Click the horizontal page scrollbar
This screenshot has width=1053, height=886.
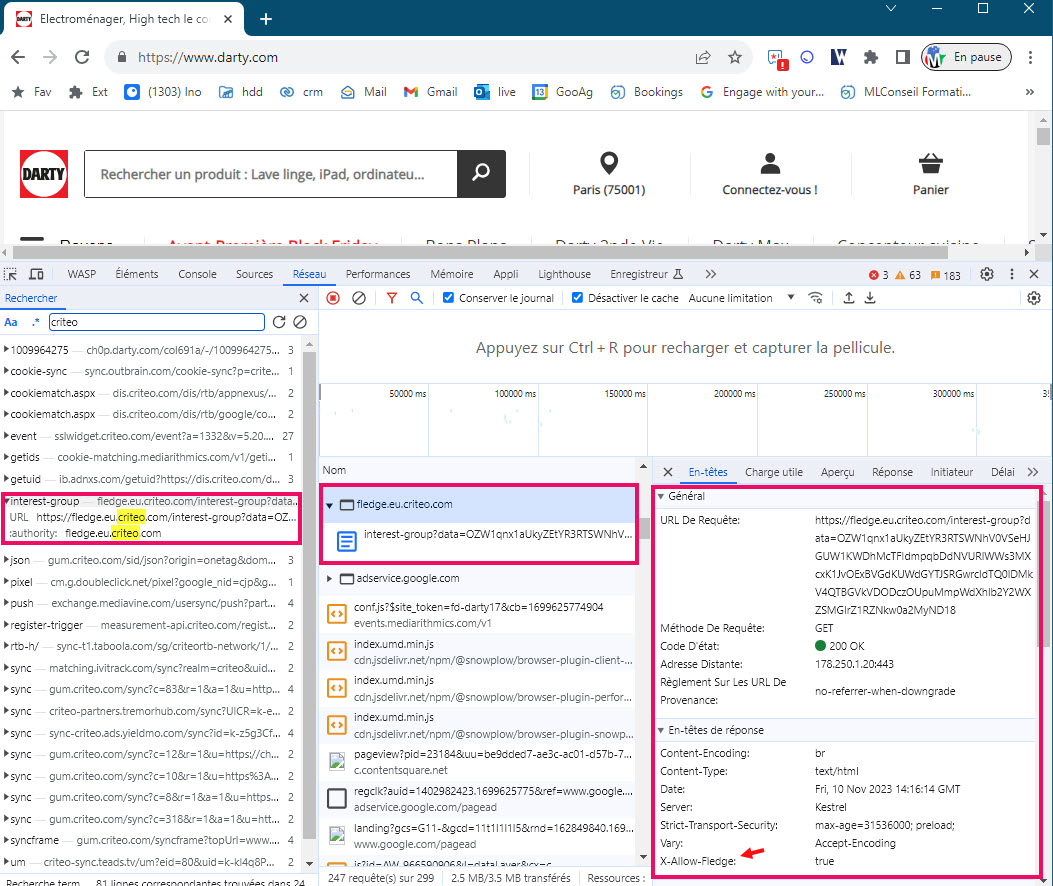tap(480, 253)
